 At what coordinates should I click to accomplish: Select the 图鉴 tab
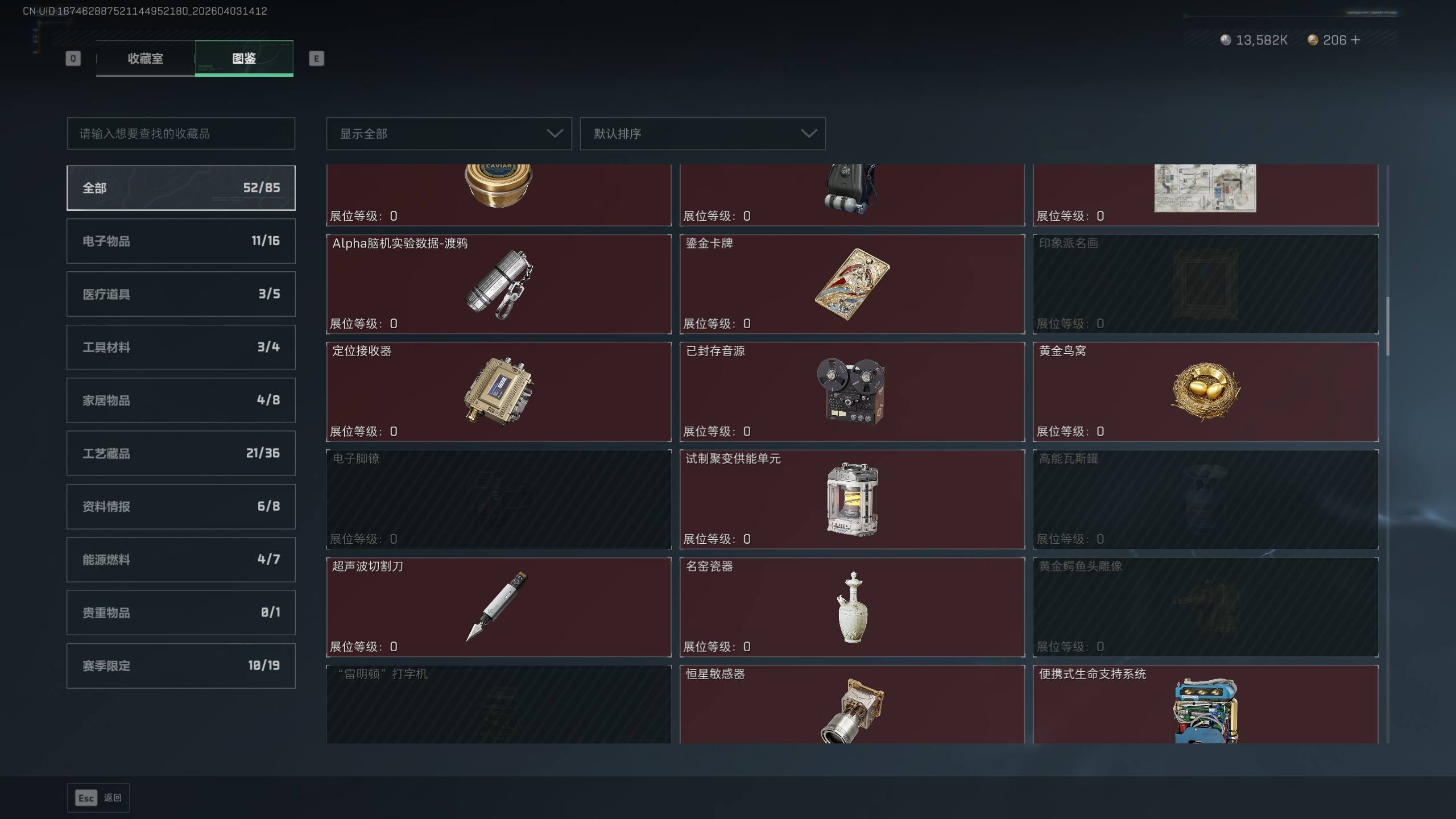(x=244, y=58)
